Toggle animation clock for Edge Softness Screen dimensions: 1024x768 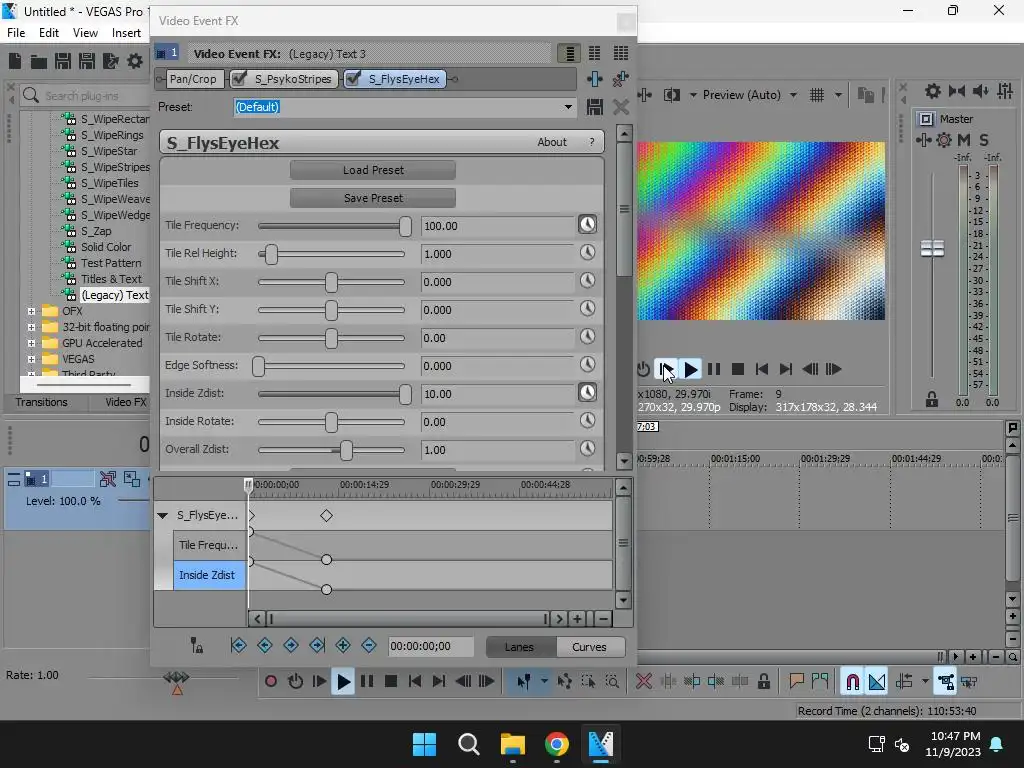(587, 365)
